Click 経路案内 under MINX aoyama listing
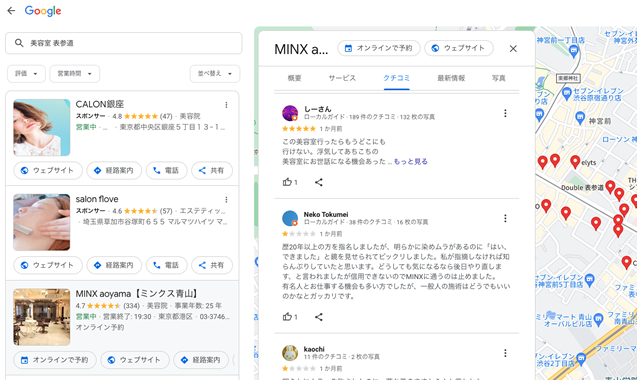The height and width of the screenshot is (380, 637). coord(201,360)
